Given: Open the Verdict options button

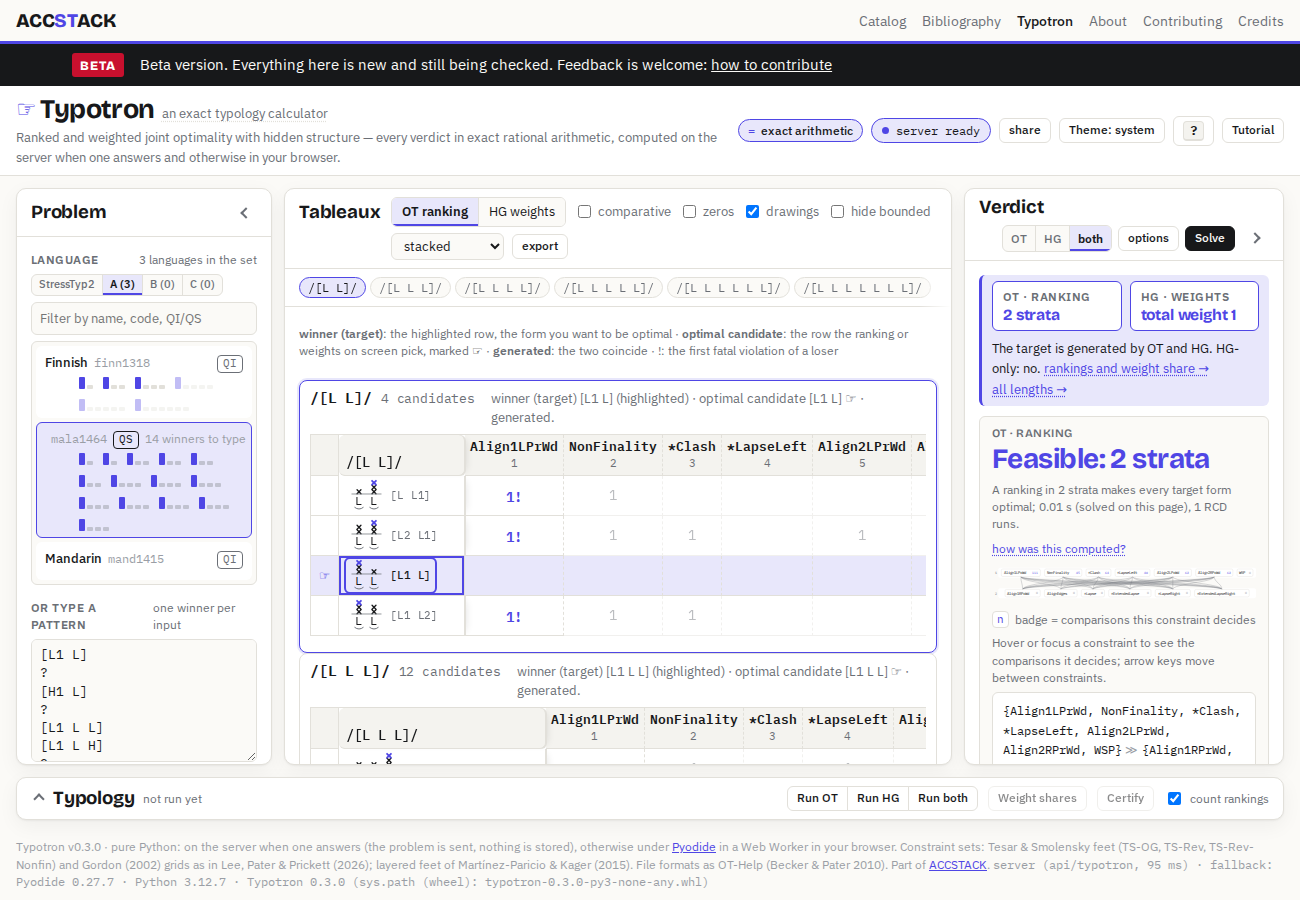Looking at the screenshot, I should [x=1148, y=238].
